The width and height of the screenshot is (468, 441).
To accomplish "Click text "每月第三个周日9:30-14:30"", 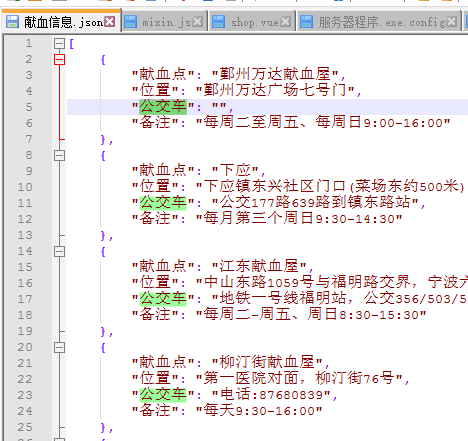I will coord(299,218).
